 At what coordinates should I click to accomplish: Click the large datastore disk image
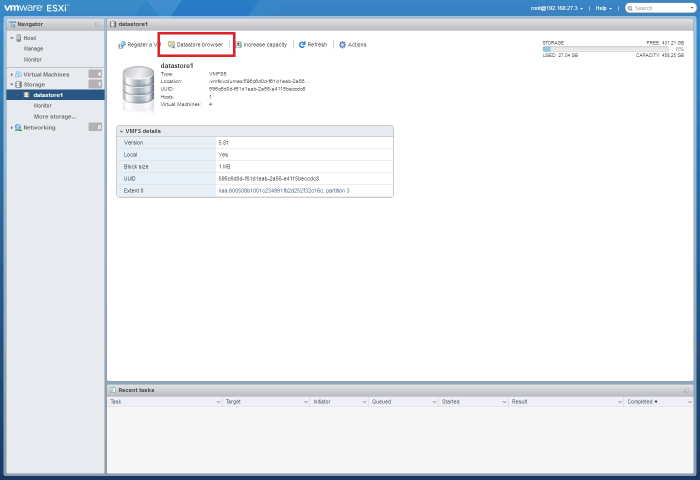(138, 88)
